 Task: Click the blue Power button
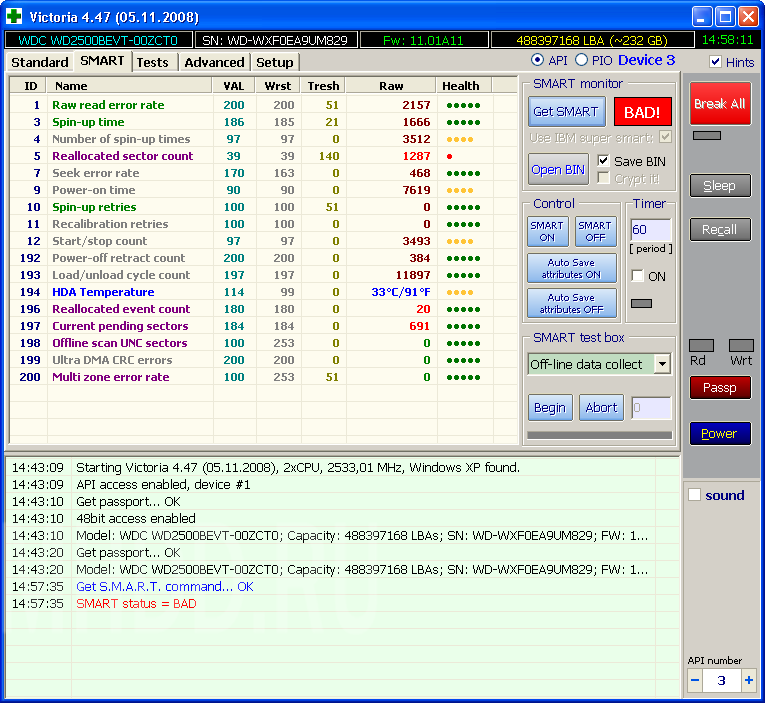(x=719, y=433)
